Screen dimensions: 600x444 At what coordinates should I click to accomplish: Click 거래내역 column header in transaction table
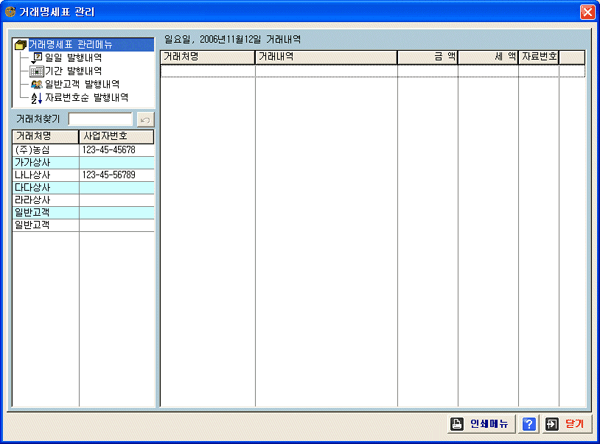coord(326,57)
